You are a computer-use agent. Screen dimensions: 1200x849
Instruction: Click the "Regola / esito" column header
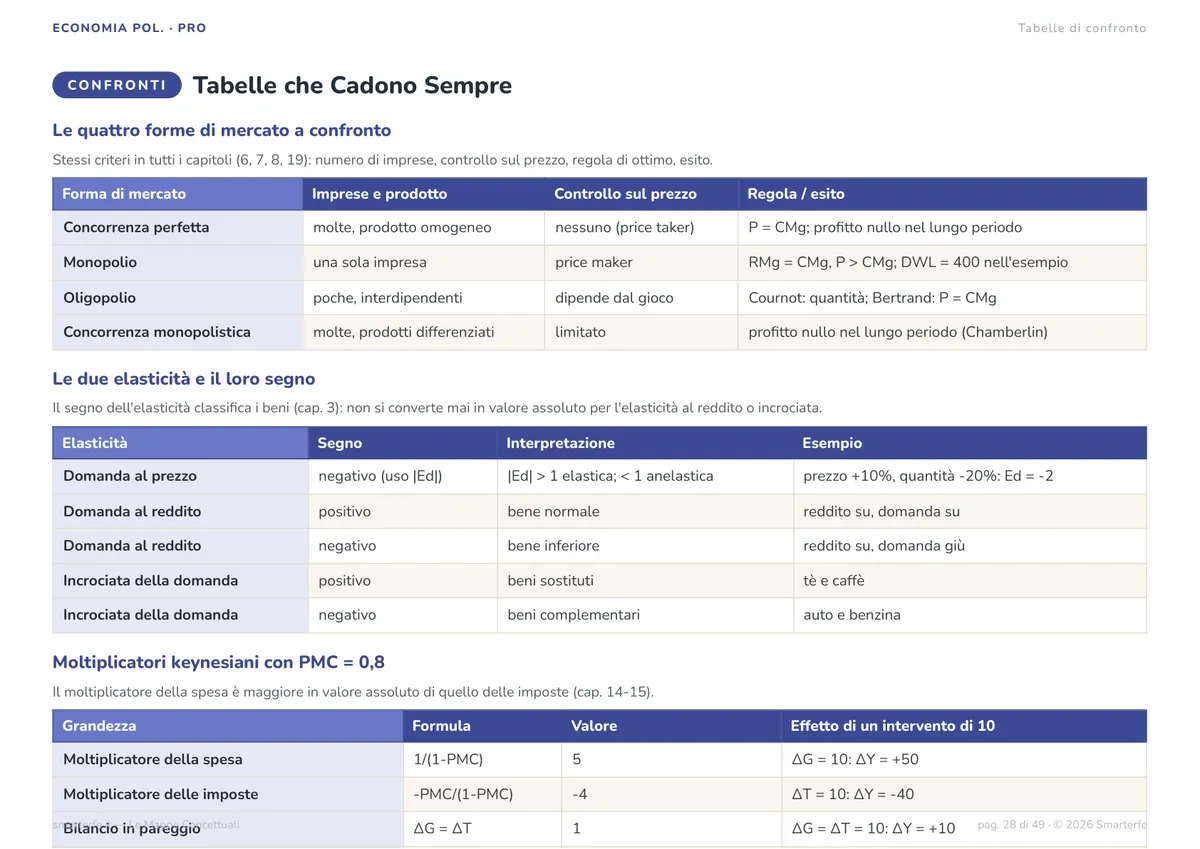942,194
